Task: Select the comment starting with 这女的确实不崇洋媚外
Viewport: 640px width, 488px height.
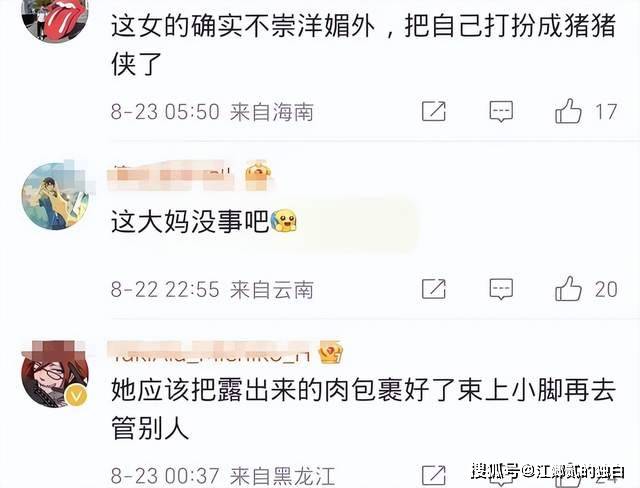Action: click(x=363, y=44)
